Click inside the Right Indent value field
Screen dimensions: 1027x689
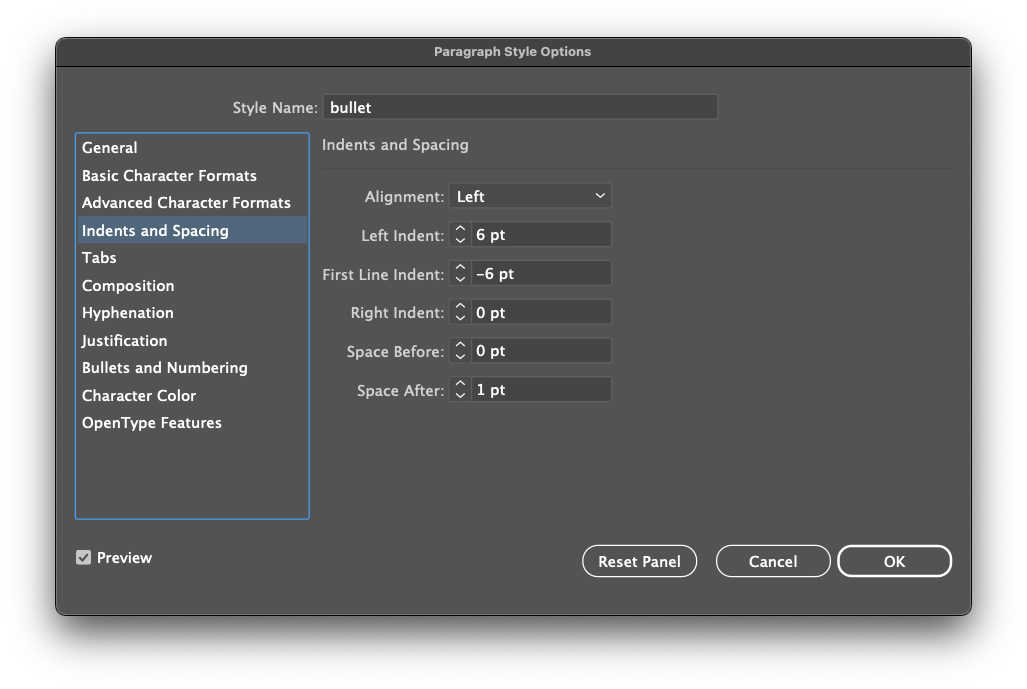(540, 311)
